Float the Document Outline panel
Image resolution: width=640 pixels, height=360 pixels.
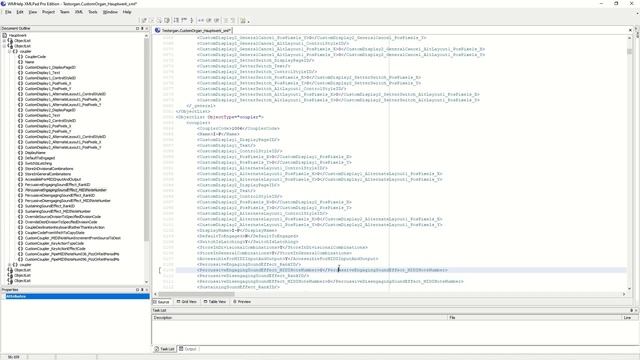[x=138, y=28]
